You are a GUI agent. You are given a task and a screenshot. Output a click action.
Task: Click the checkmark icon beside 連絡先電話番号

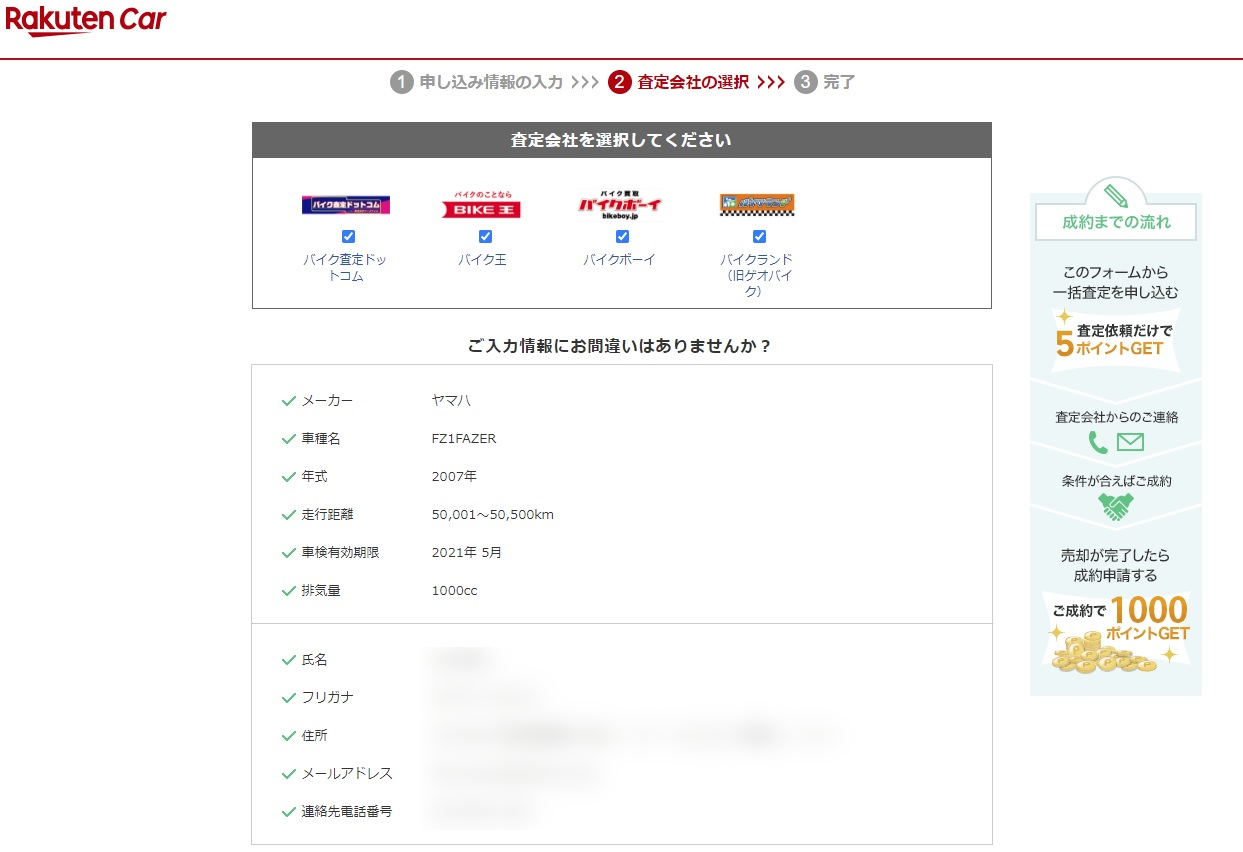(289, 812)
